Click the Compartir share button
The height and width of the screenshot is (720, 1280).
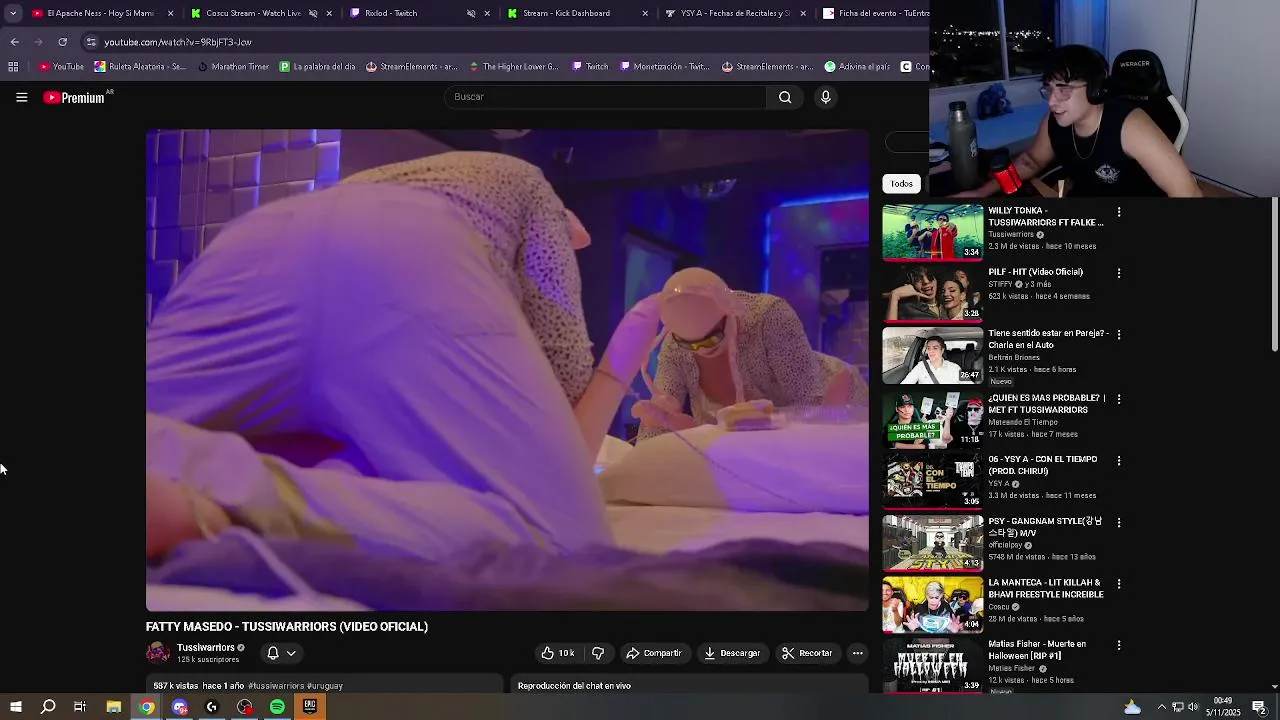[654, 653]
